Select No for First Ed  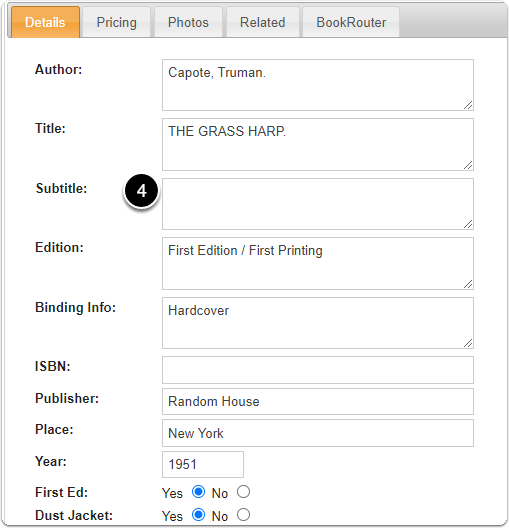click(243, 492)
